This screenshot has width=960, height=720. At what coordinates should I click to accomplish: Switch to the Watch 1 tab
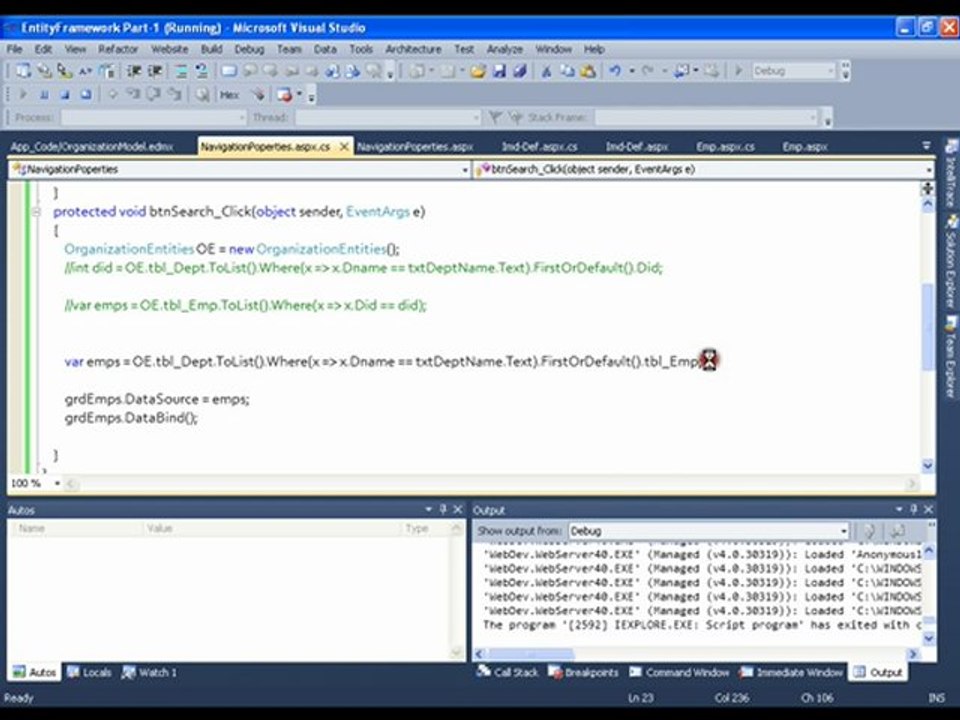[150, 672]
